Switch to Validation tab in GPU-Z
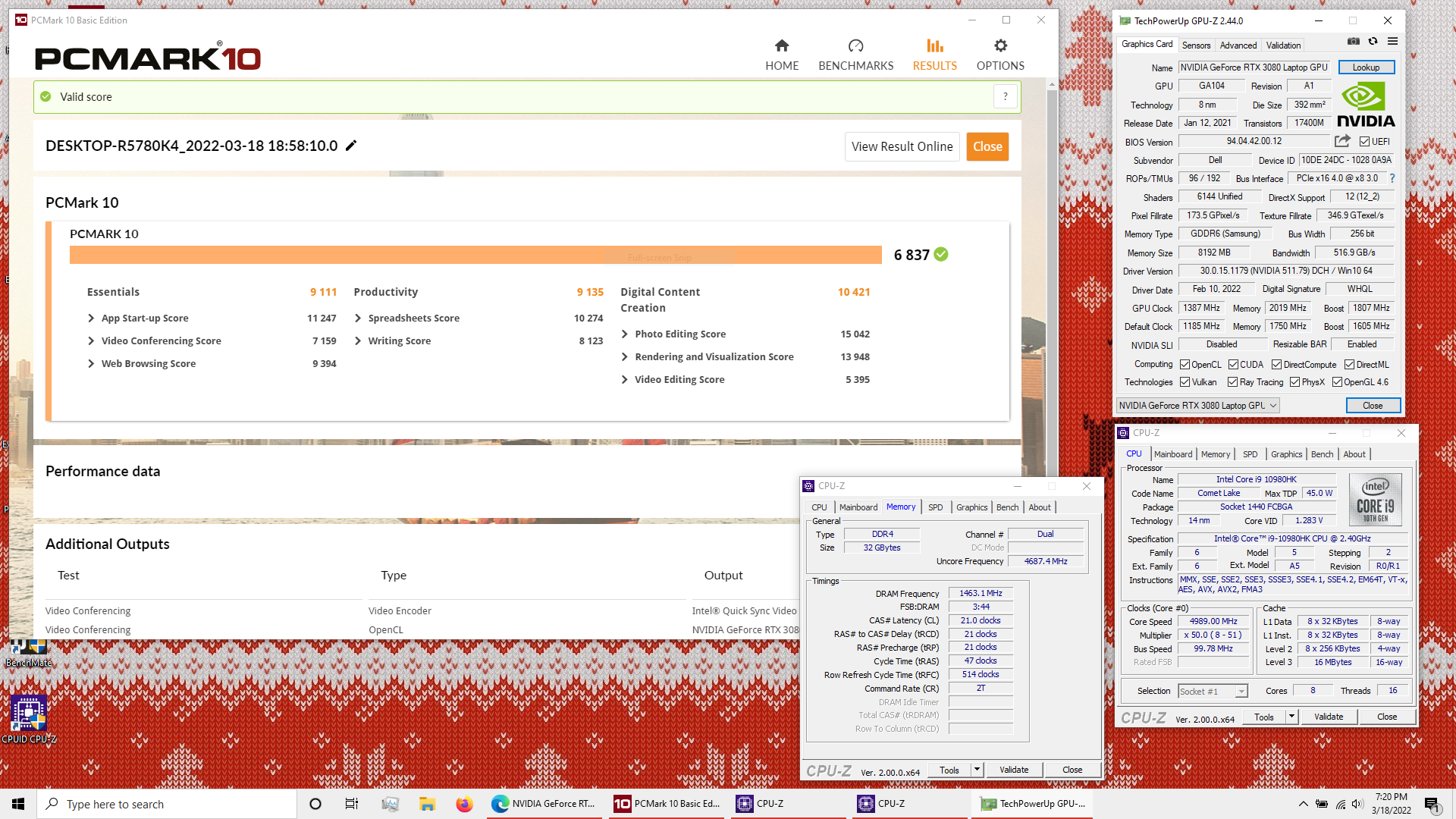This screenshot has width=1456, height=819. click(x=1283, y=45)
